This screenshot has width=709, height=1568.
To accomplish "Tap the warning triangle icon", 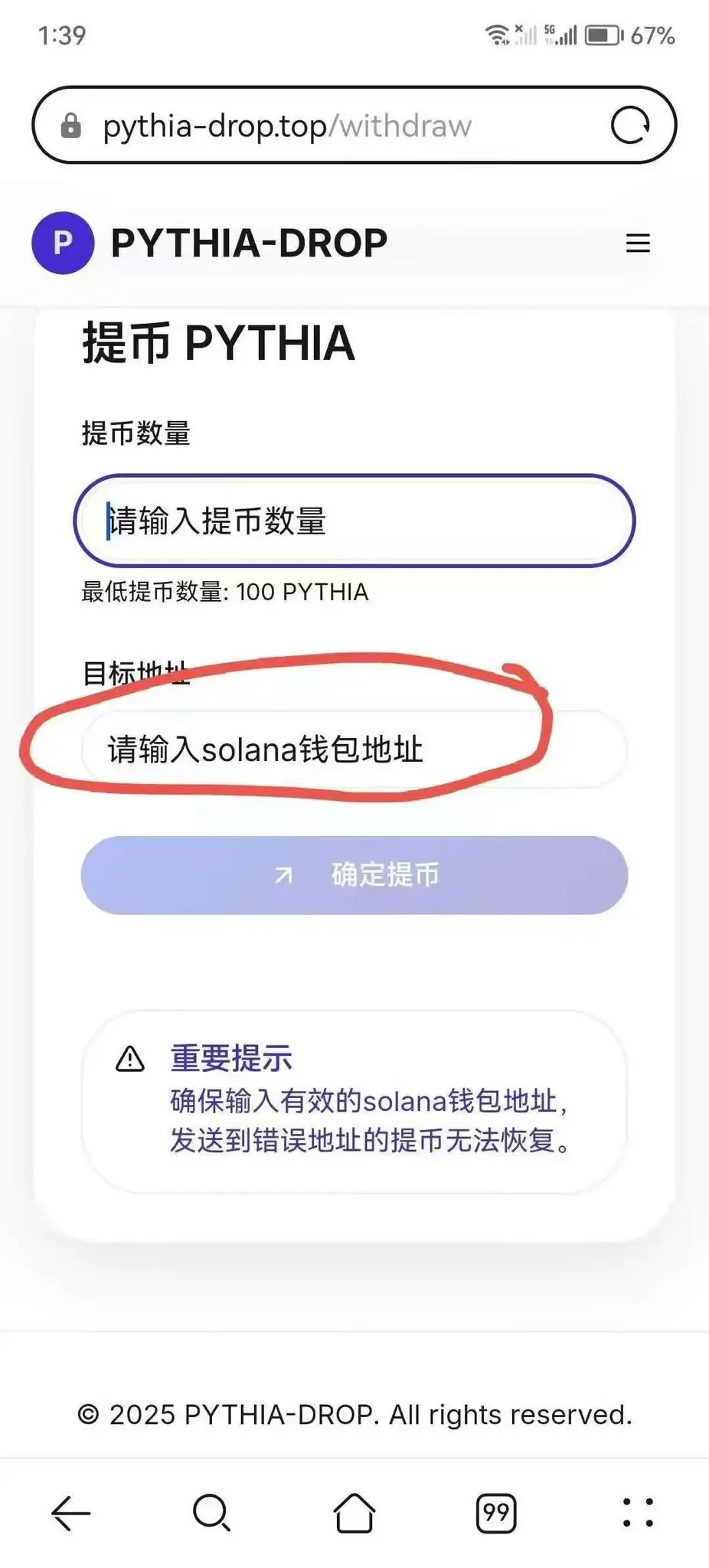I will [x=130, y=1059].
